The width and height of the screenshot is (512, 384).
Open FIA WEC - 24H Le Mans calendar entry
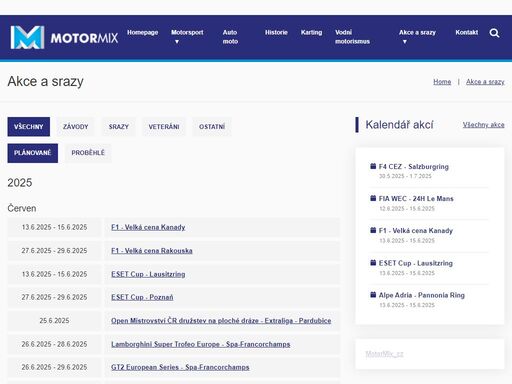point(416,198)
